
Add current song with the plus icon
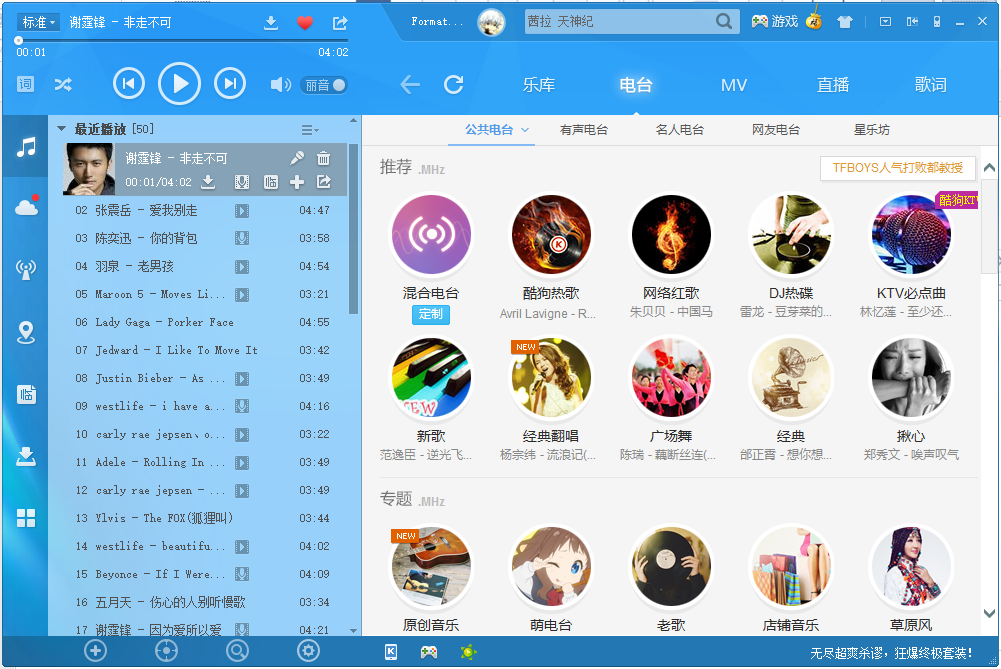coord(296,183)
